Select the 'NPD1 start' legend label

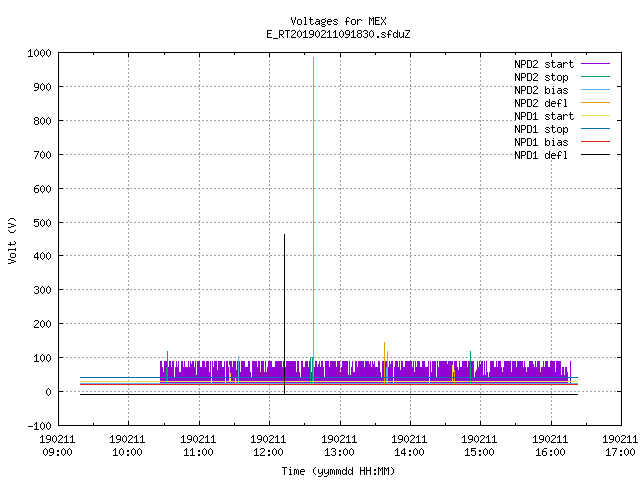pyautogui.click(x=544, y=116)
